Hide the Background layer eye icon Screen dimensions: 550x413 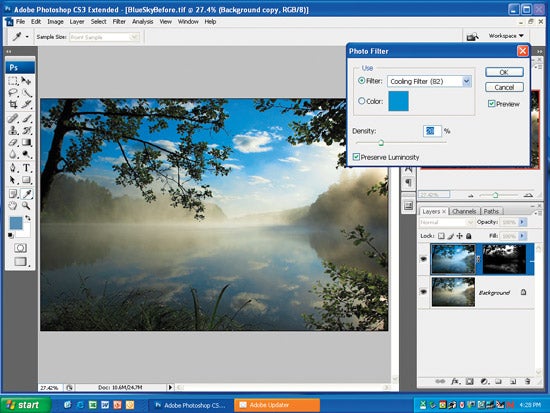click(423, 292)
